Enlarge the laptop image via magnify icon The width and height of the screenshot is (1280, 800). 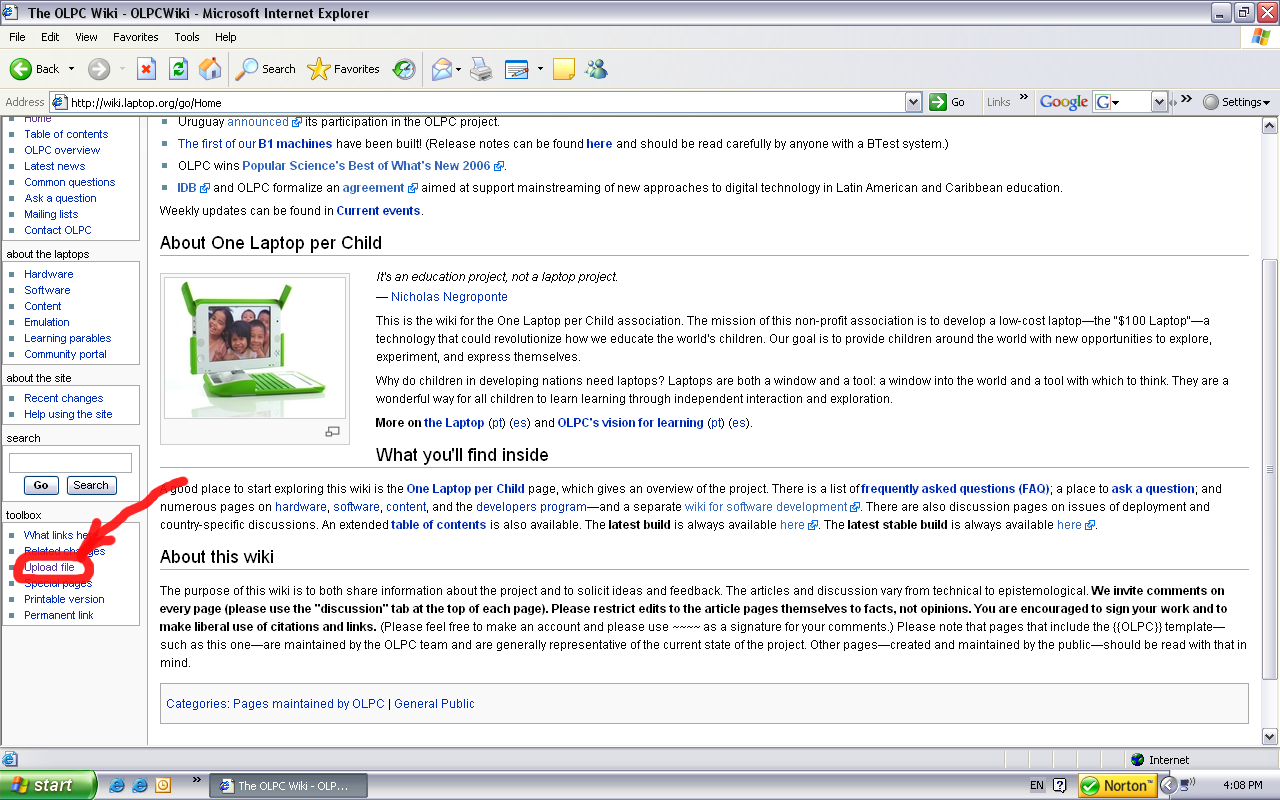tap(332, 431)
